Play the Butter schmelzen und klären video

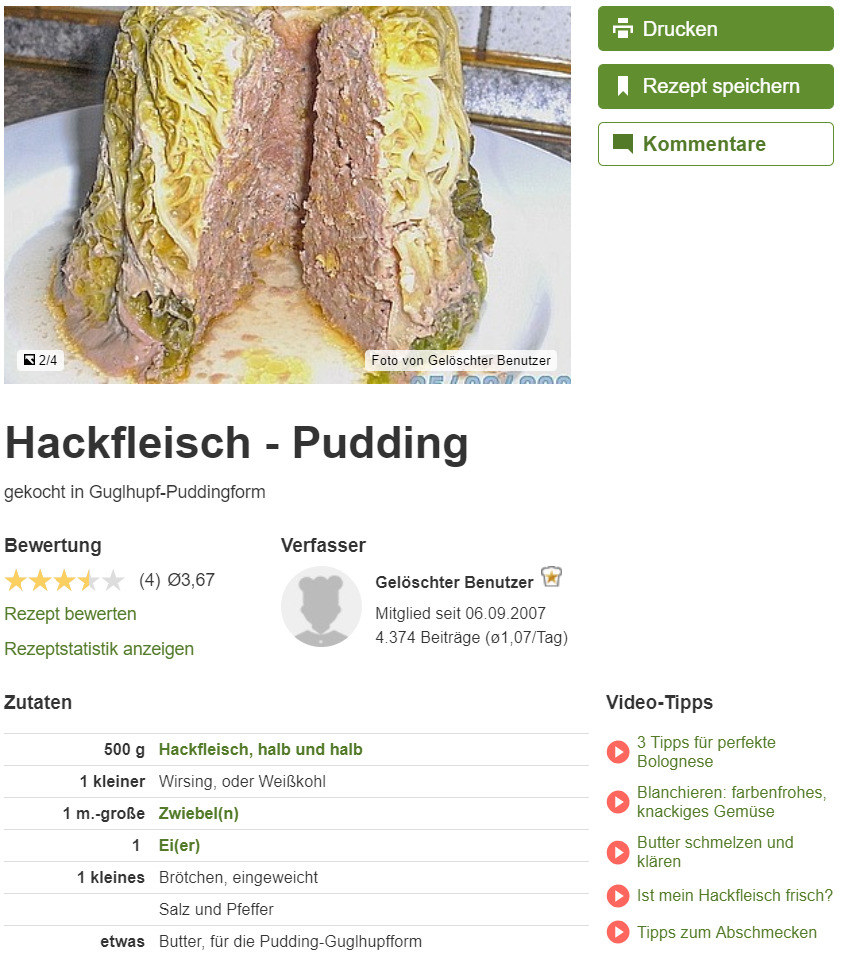618,852
